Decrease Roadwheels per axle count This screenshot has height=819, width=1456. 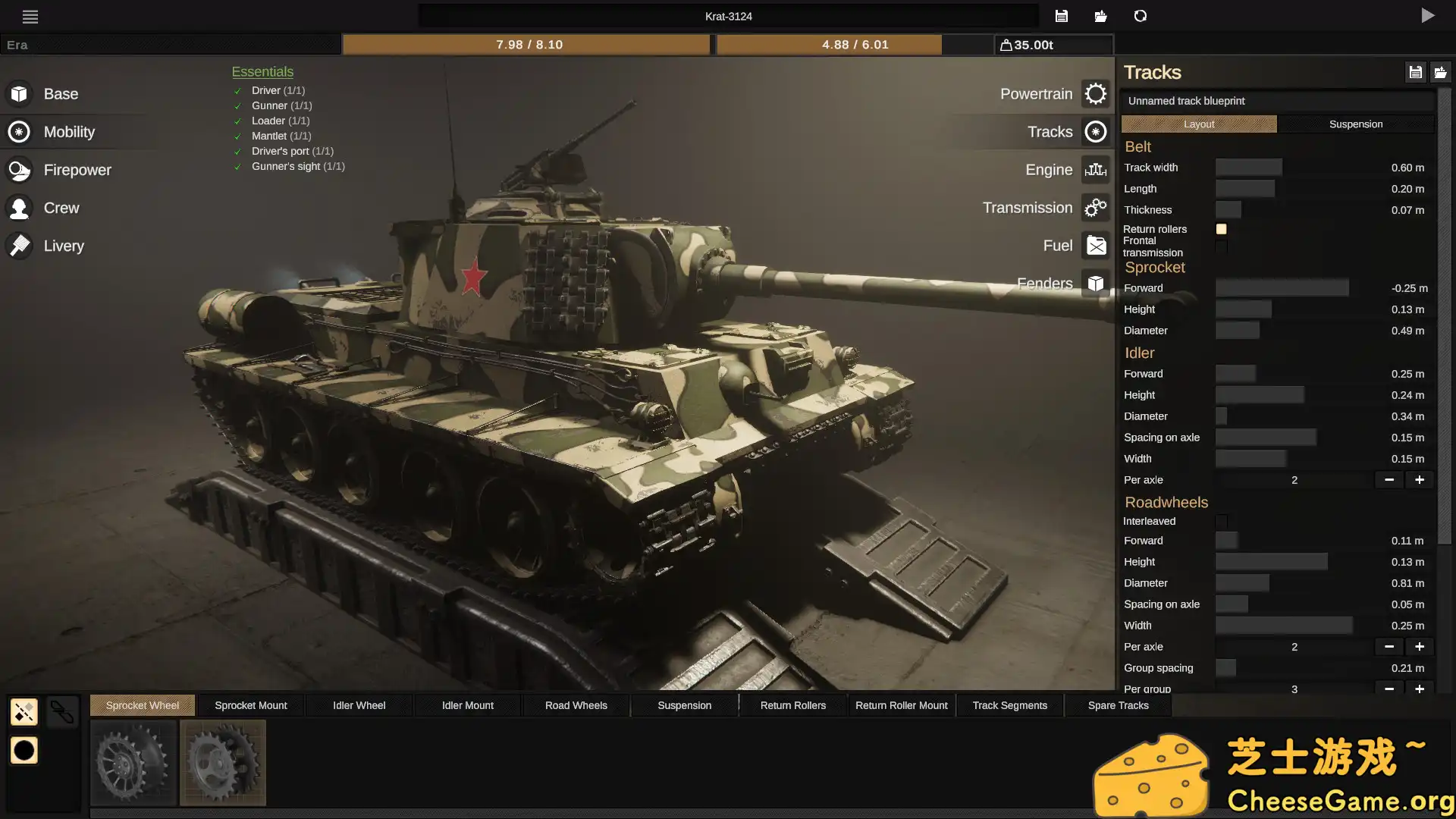click(1389, 647)
